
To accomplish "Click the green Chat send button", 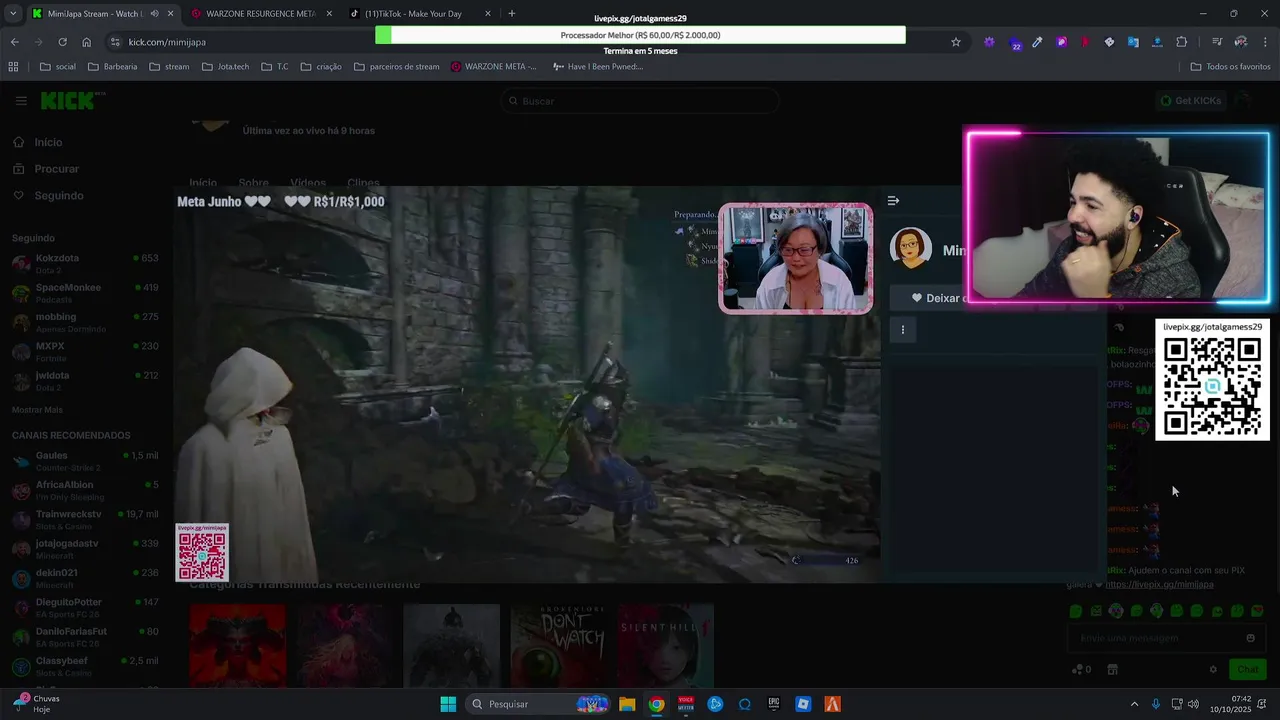I will tap(1248, 669).
